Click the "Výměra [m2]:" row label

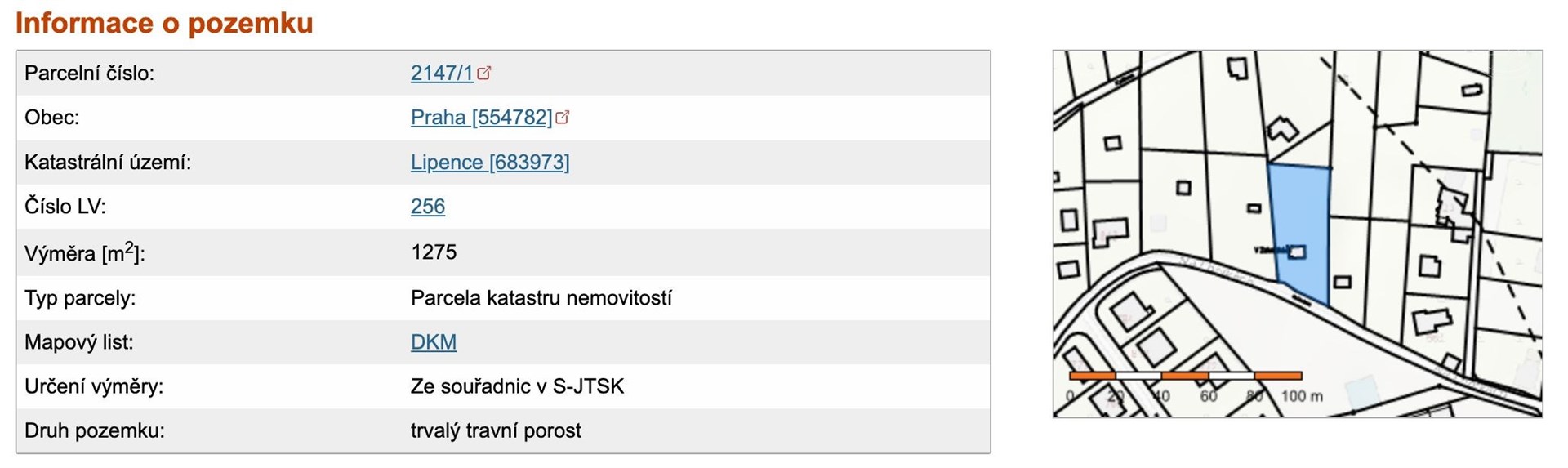point(85,252)
